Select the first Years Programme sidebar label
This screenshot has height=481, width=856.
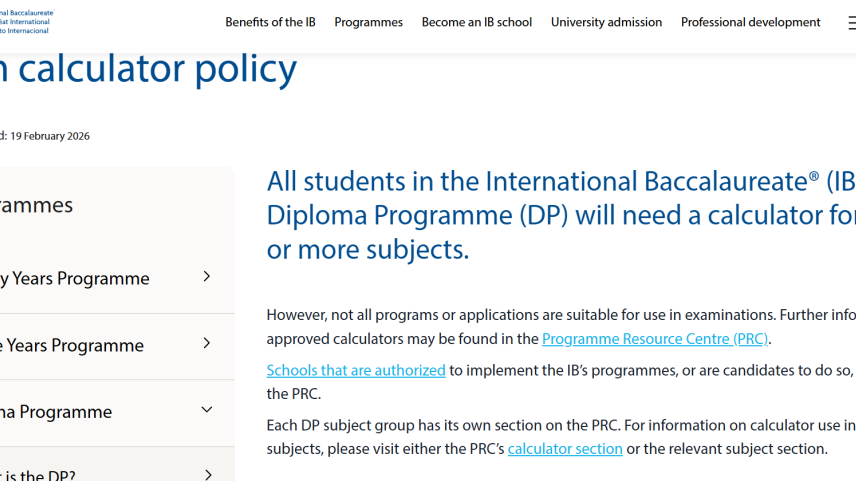tap(75, 278)
